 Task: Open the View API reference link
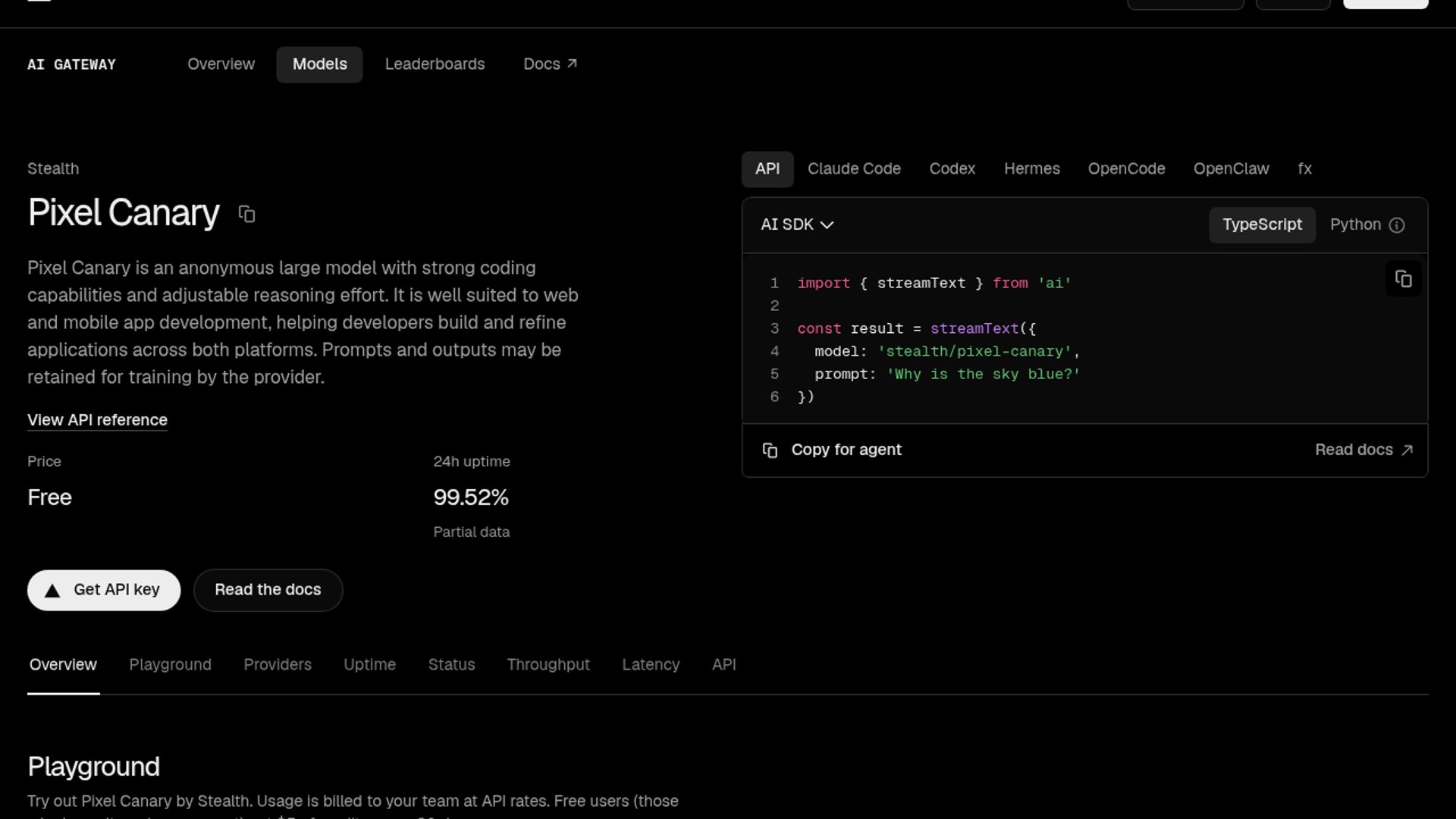(x=97, y=420)
